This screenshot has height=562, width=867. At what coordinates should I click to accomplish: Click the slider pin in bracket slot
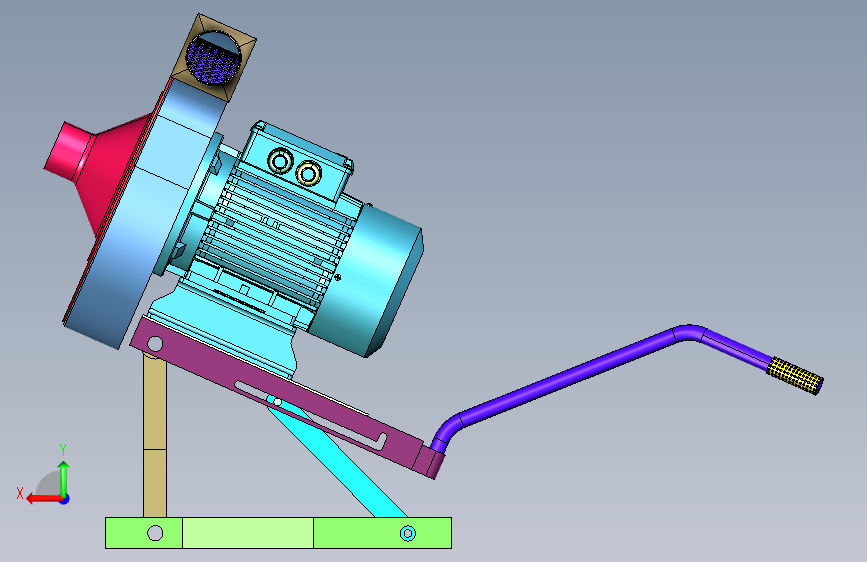pos(278,402)
